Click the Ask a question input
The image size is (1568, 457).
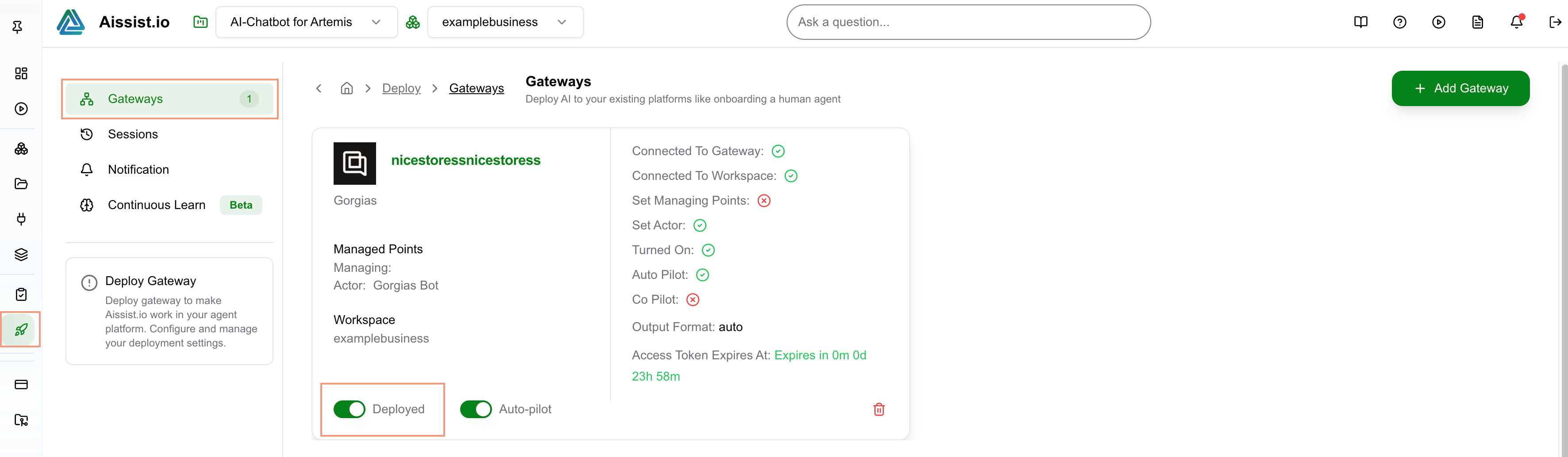[968, 23]
